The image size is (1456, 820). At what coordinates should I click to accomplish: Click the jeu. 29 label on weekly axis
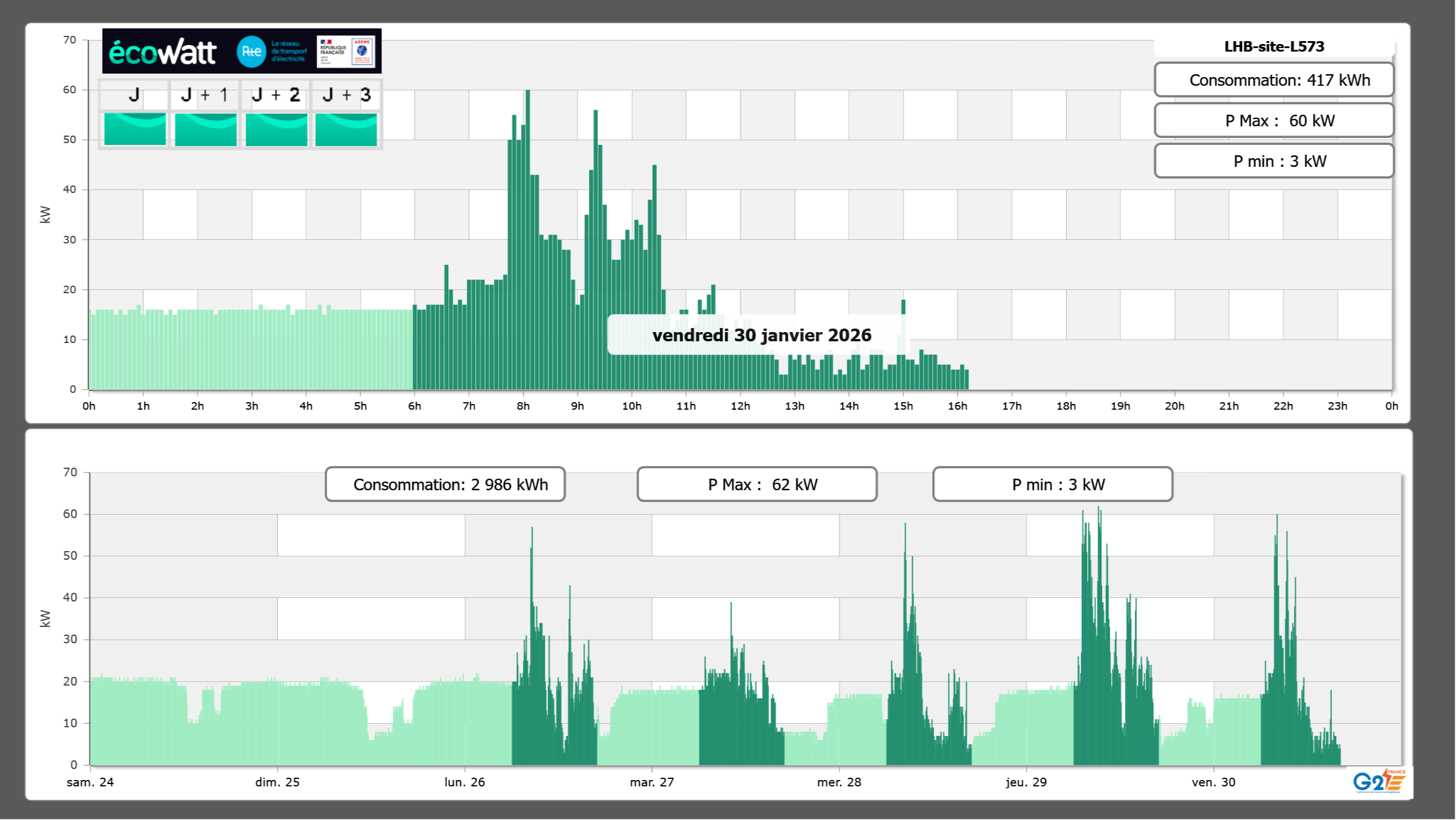tap(1026, 782)
